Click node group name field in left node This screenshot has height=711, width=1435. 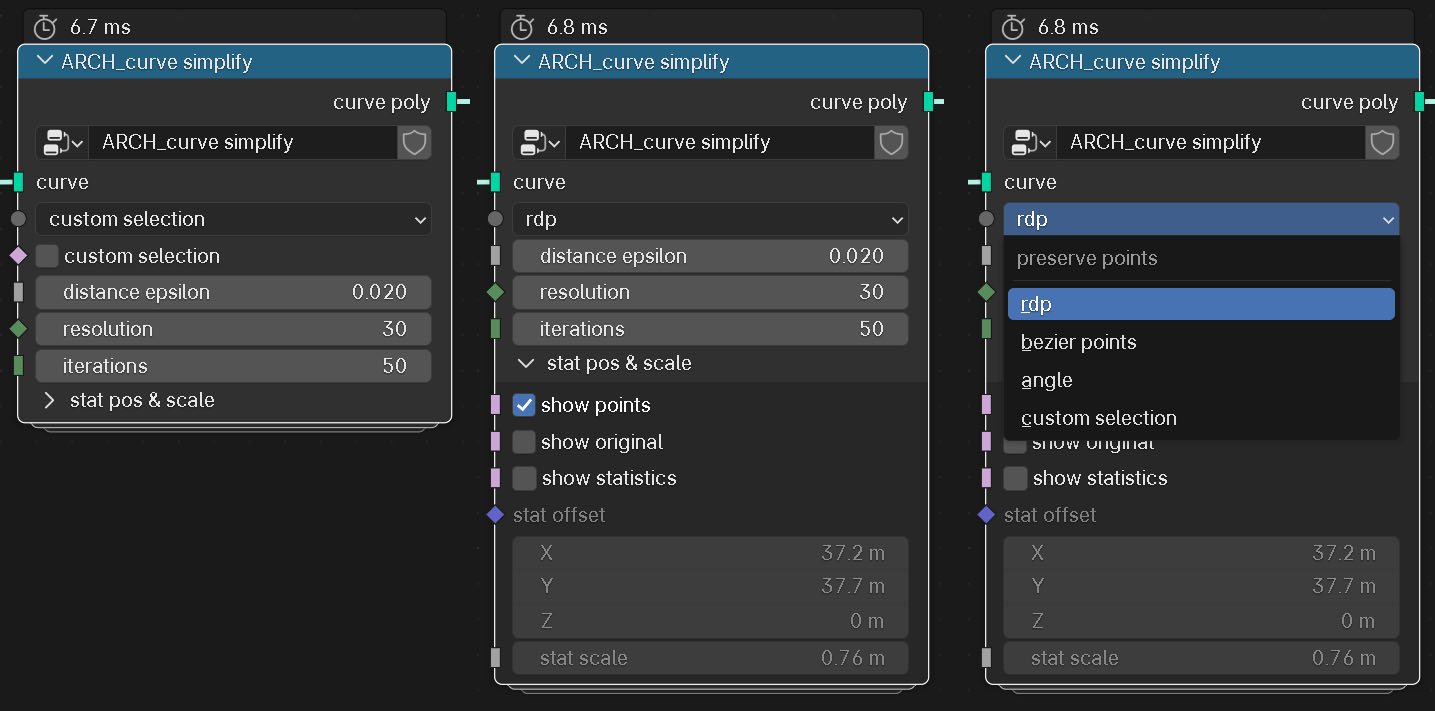pyautogui.click(x=242, y=142)
